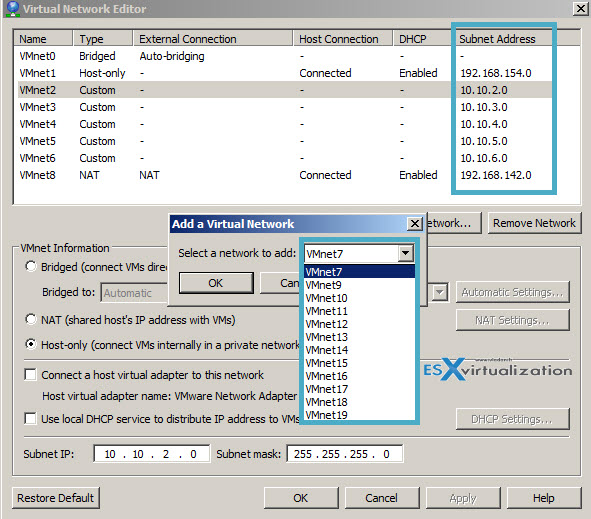Viewport: 591px width, 519px height.
Task: Open NAT Settings
Action: tap(513, 320)
